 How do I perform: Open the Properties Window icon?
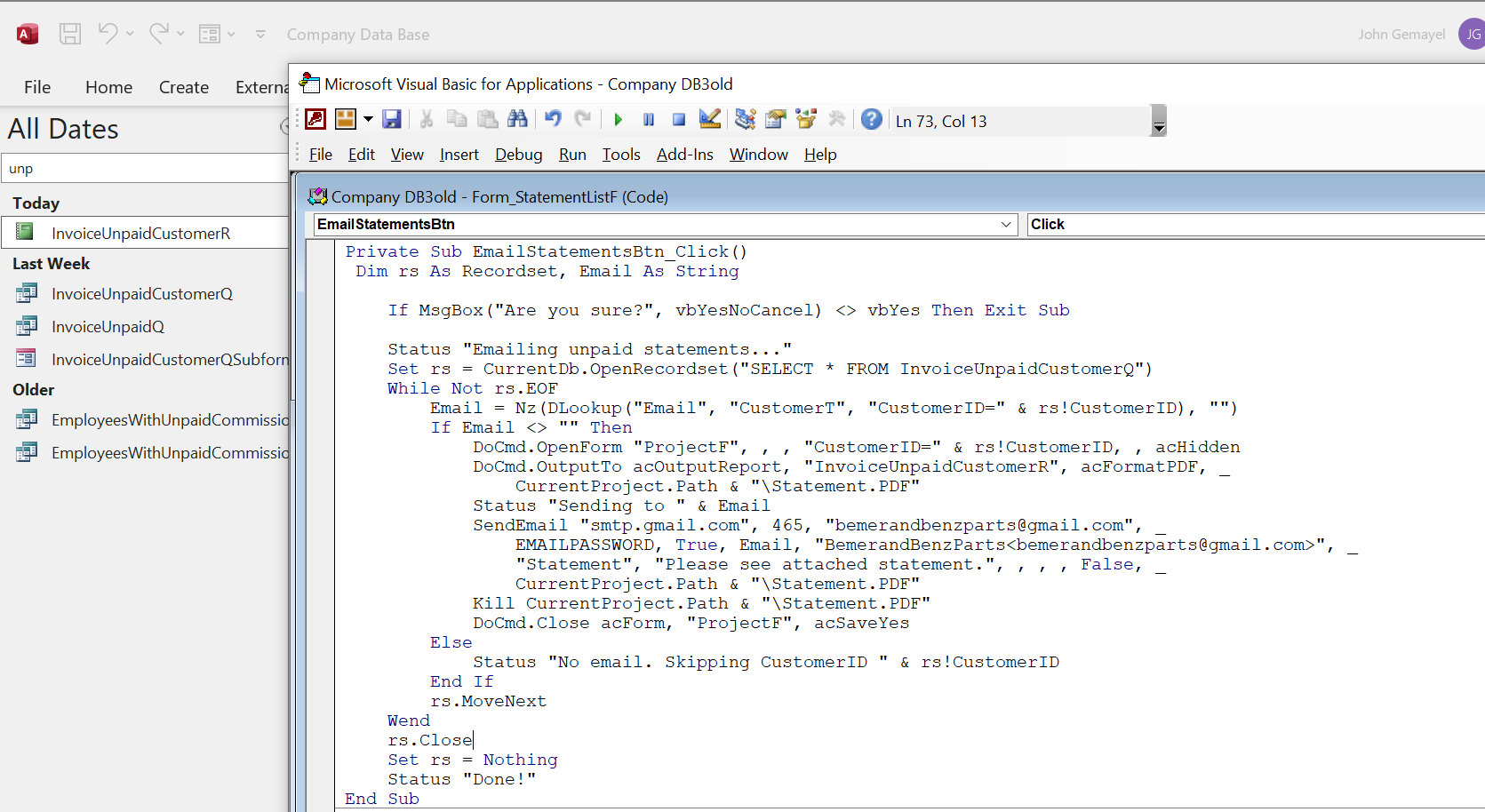[776, 119]
